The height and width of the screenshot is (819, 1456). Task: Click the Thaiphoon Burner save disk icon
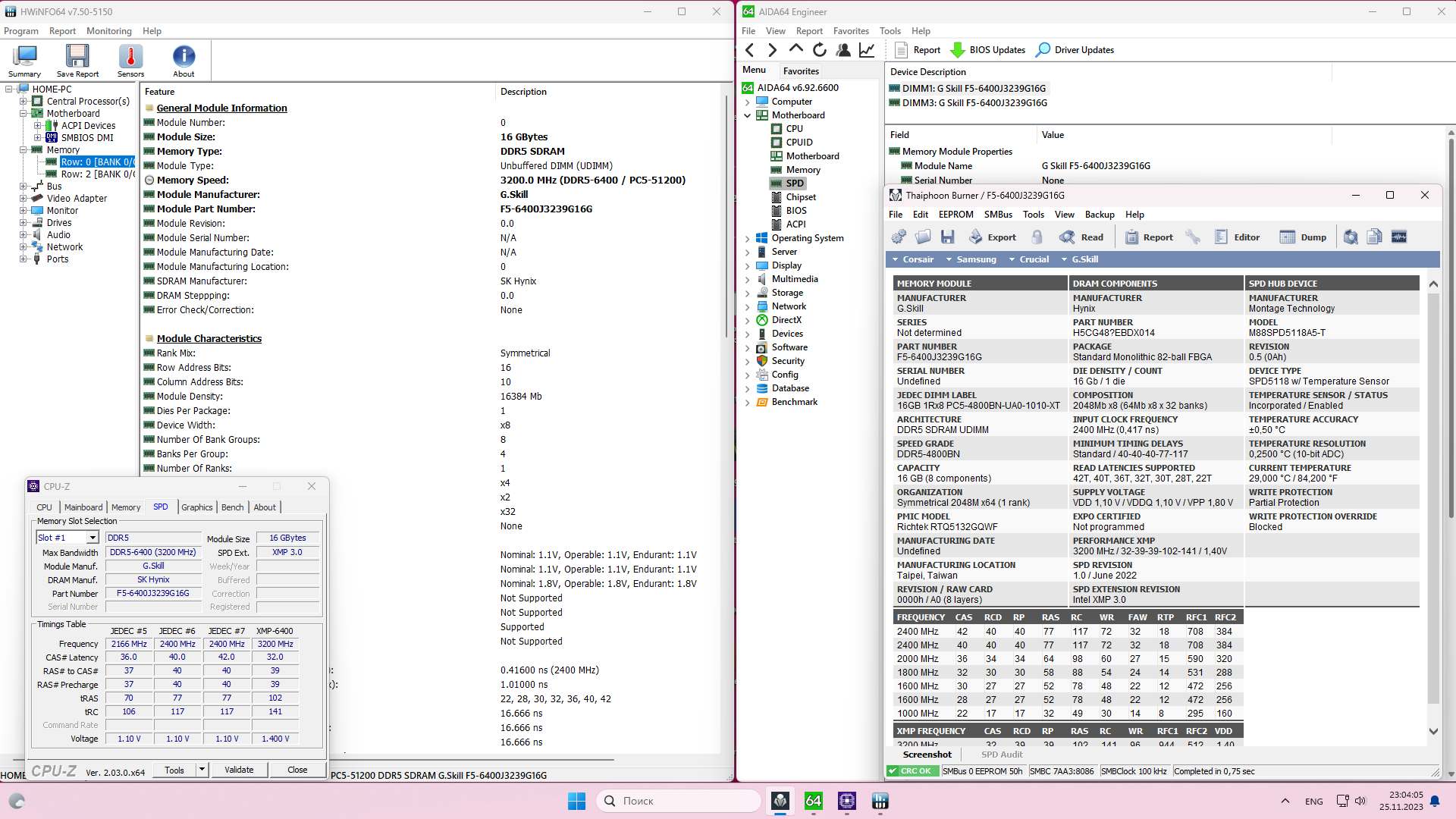[x=947, y=237]
